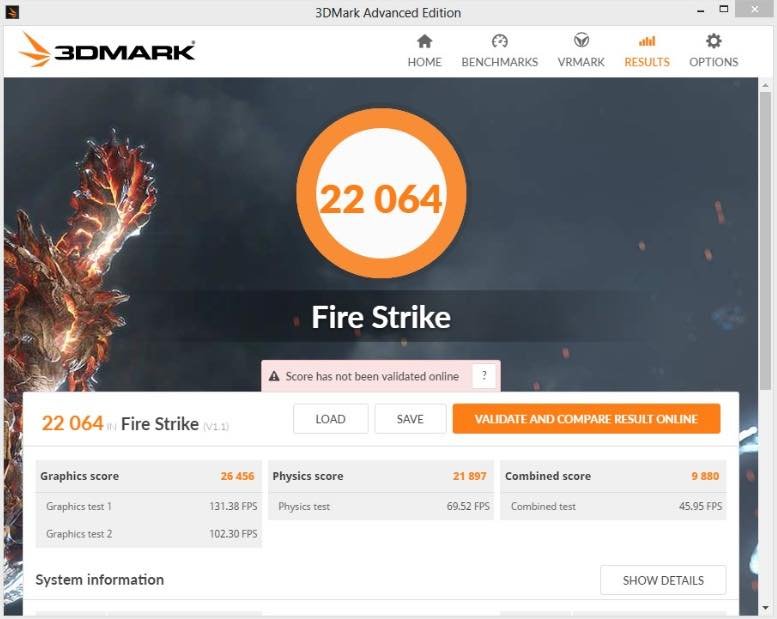Click the warning triangle icon
The height and width of the screenshot is (619, 777).
[x=274, y=377]
